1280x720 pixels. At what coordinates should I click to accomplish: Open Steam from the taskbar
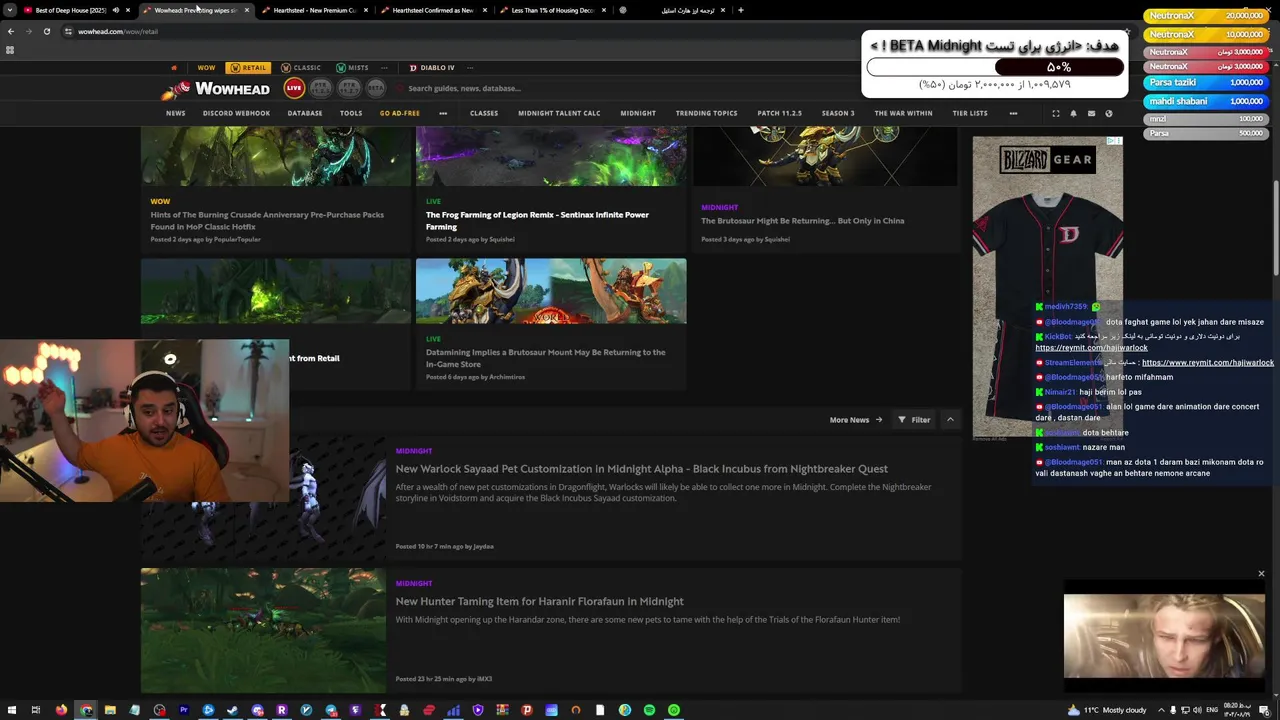[232, 710]
